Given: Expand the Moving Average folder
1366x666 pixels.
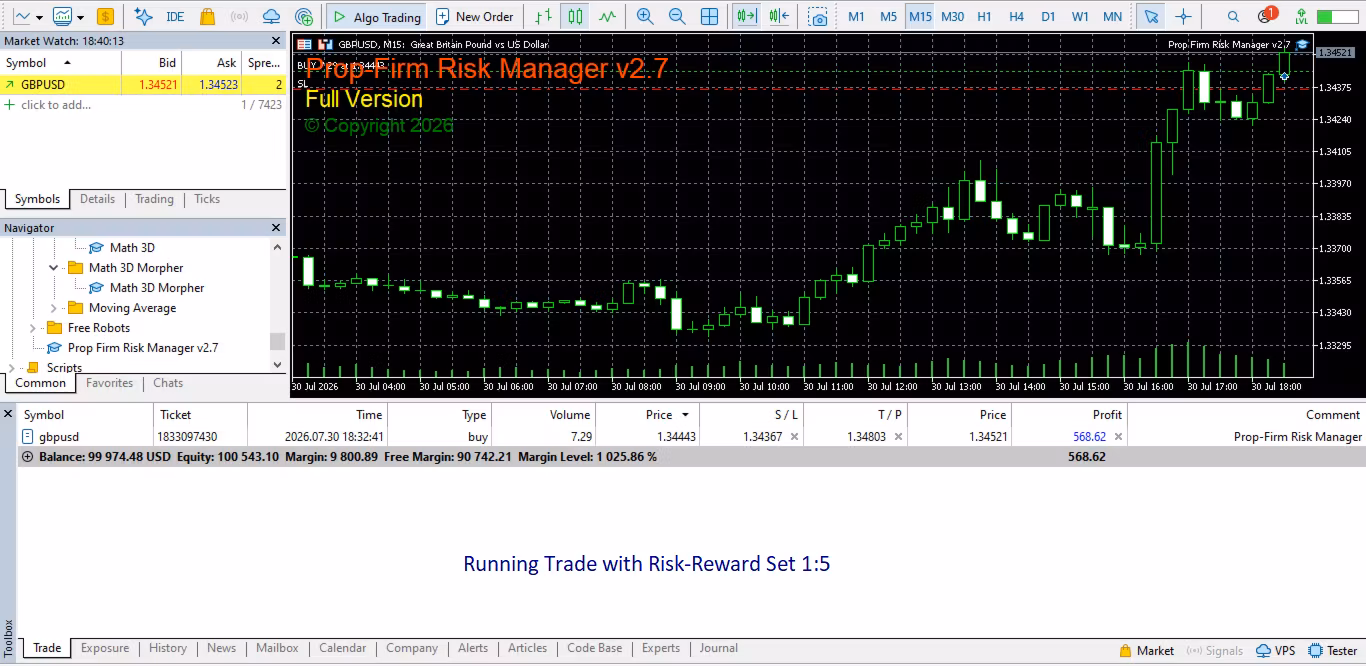Looking at the screenshot, I should 54,308.
